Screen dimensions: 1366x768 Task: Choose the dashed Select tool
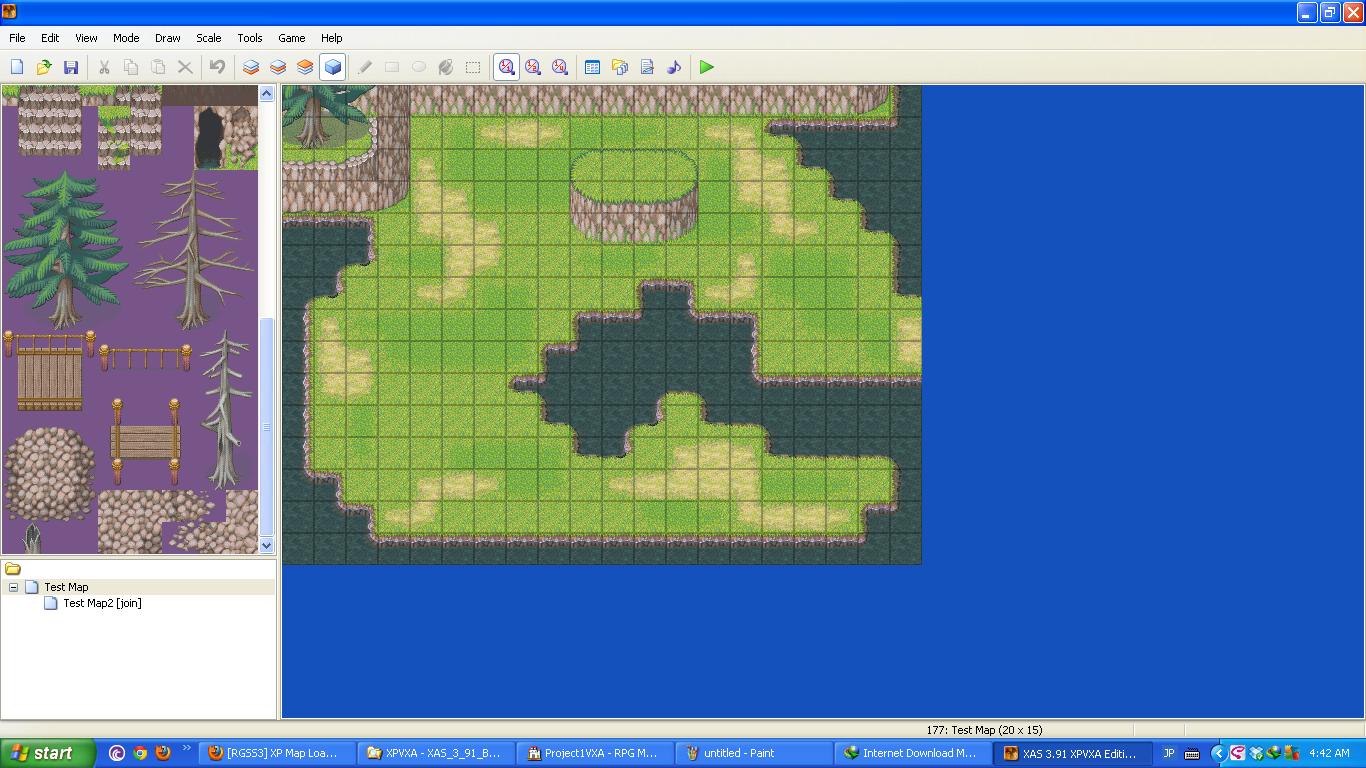[473, 67]
